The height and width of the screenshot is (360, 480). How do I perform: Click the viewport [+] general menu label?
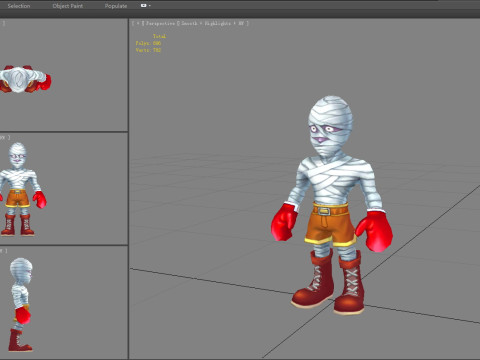point(138,23)
